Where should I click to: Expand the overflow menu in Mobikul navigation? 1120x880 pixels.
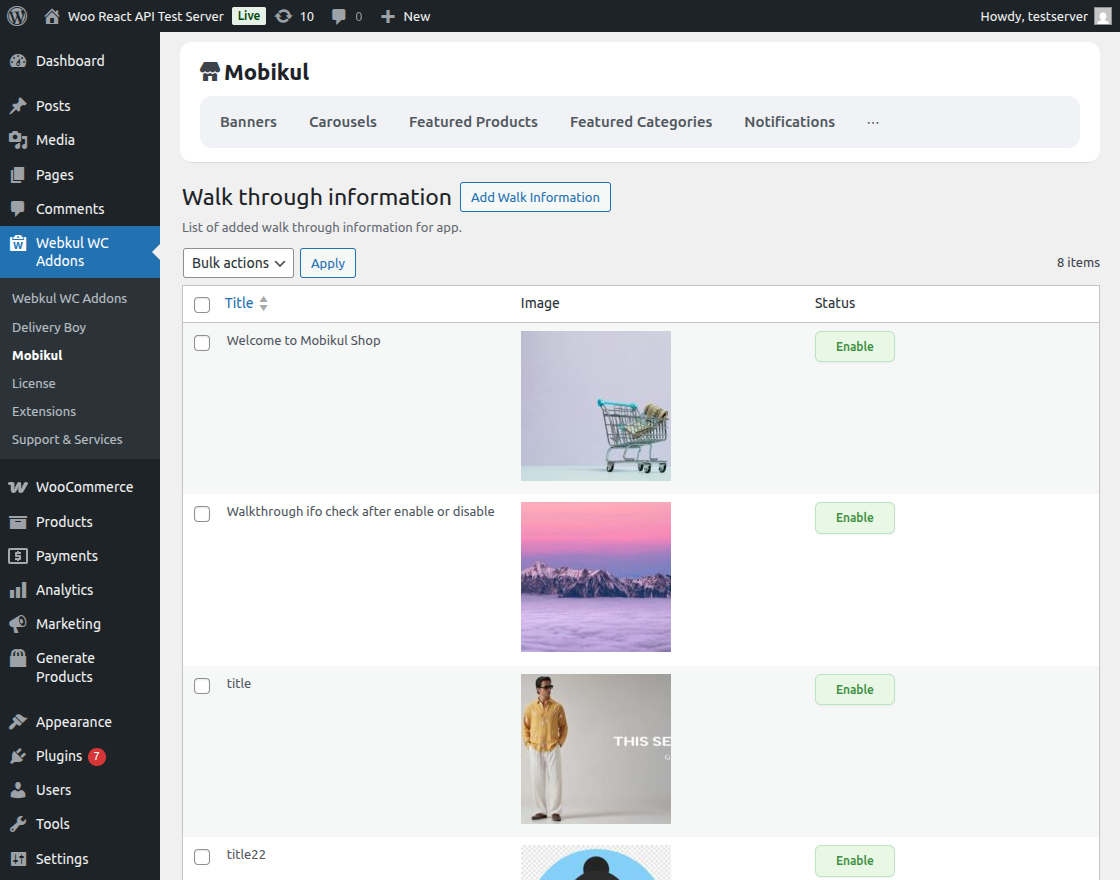[x=872, y=121]
